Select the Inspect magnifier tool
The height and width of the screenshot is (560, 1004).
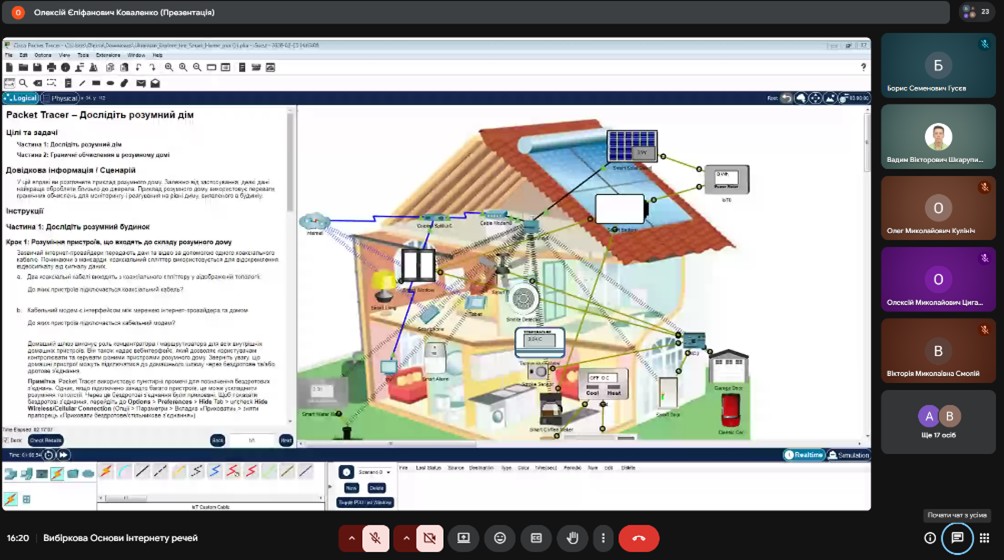point(23,83)
